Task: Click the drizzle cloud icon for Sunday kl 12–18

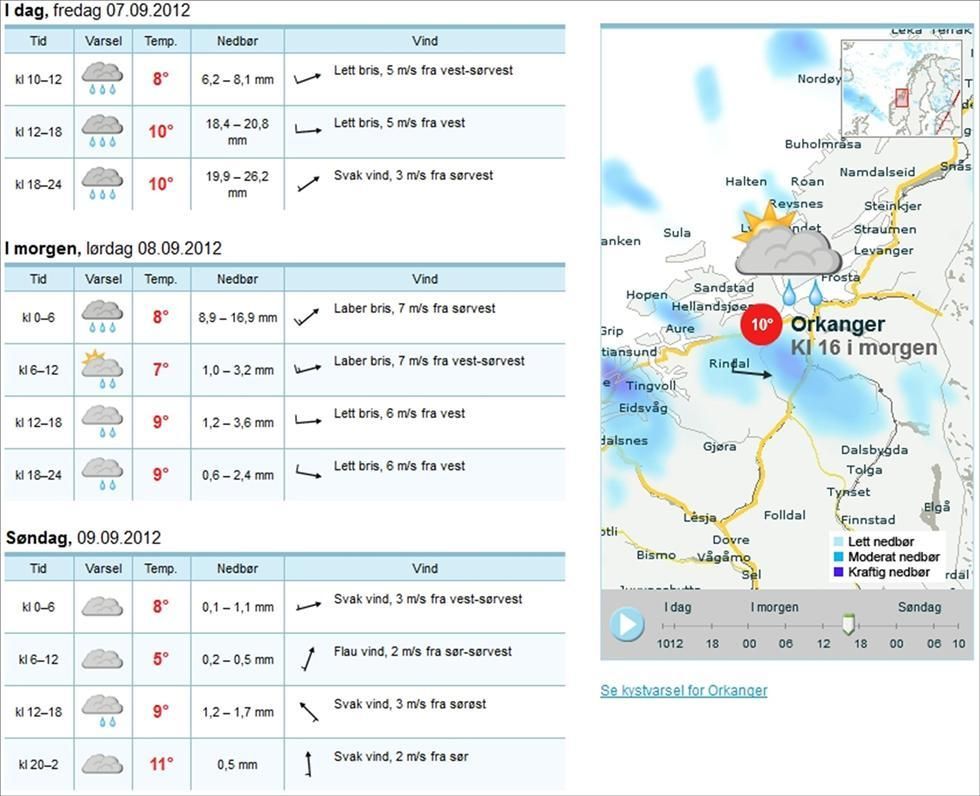Action: 101,706
